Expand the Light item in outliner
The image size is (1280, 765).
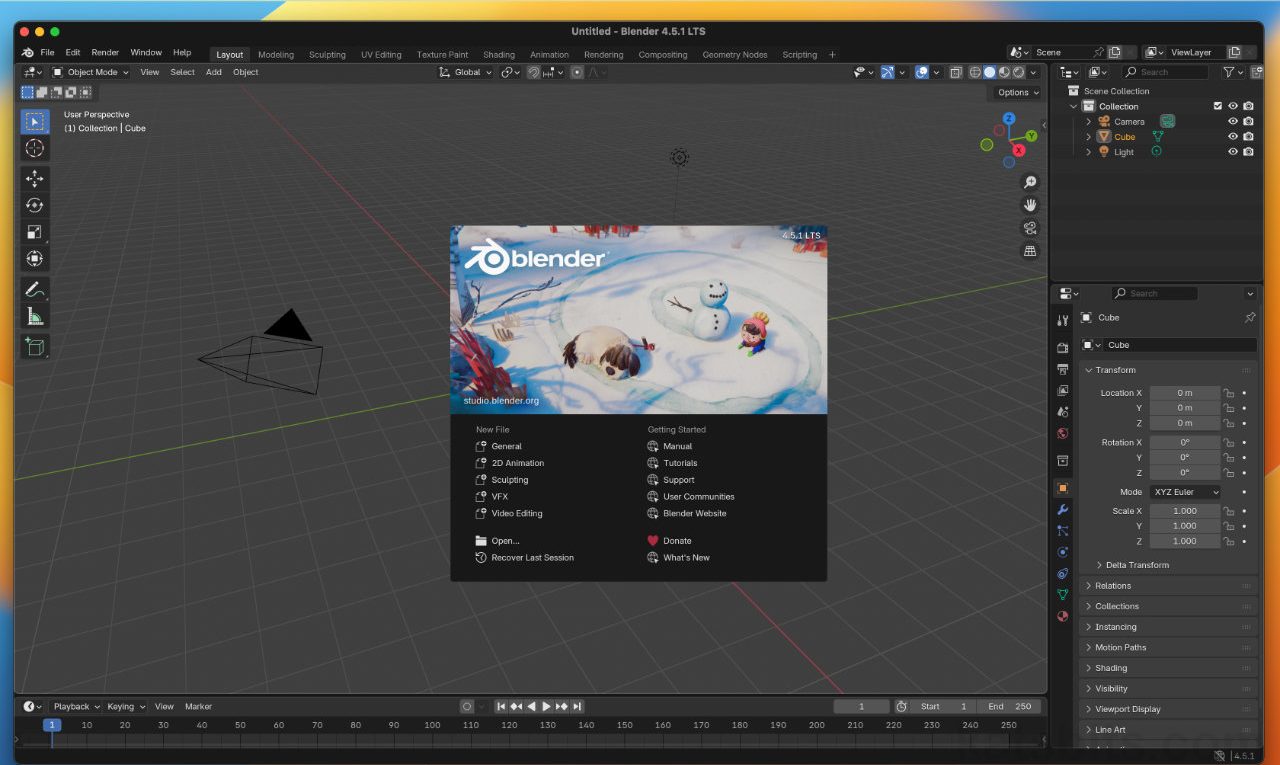1089,152
